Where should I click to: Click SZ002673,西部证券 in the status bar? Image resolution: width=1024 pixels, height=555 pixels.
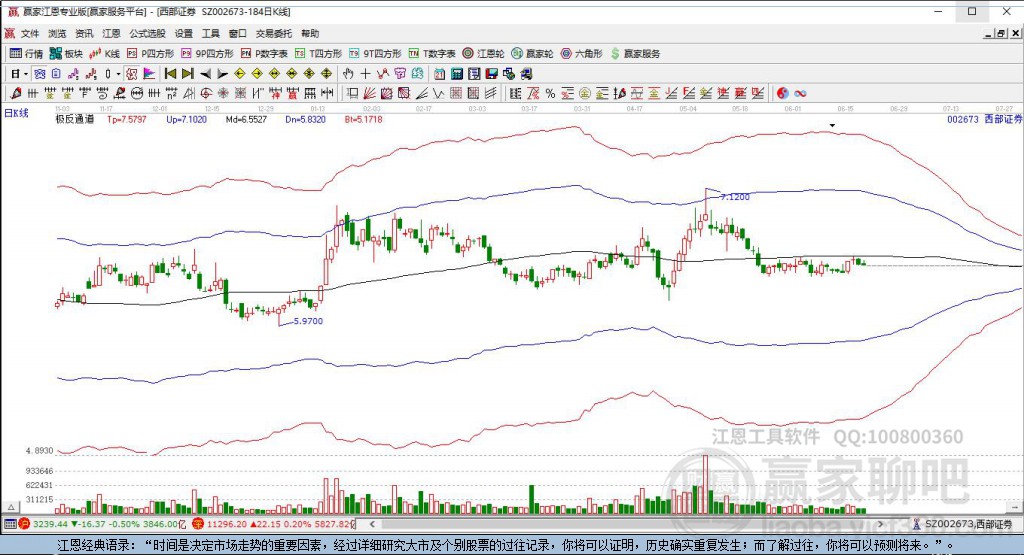[x=968, y=524]
